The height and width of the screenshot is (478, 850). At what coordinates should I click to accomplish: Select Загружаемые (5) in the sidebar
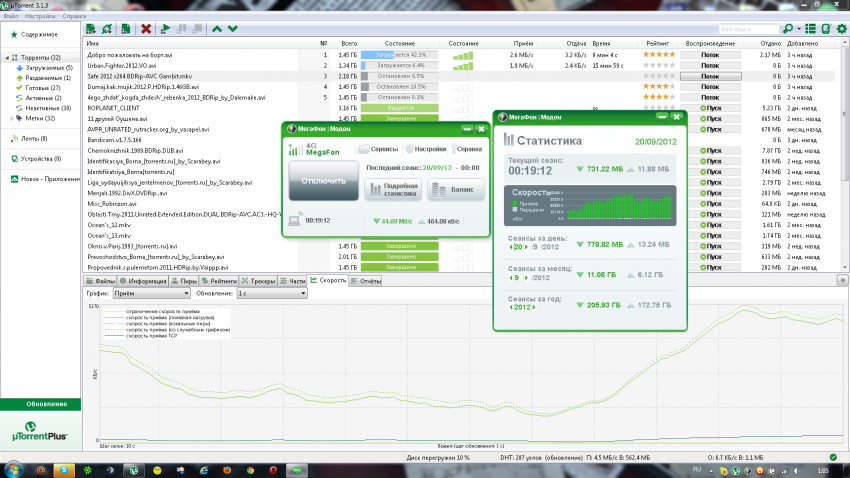coord(47,68)
